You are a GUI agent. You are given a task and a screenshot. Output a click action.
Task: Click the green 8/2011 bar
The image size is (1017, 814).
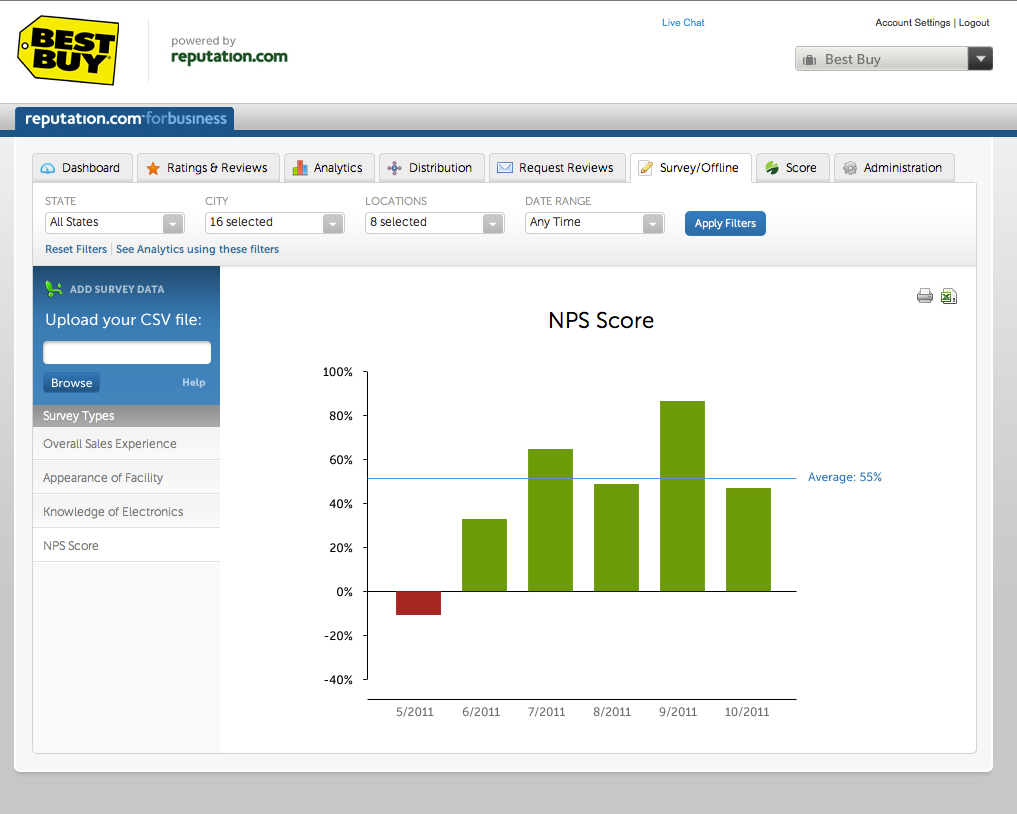(616, 538)
